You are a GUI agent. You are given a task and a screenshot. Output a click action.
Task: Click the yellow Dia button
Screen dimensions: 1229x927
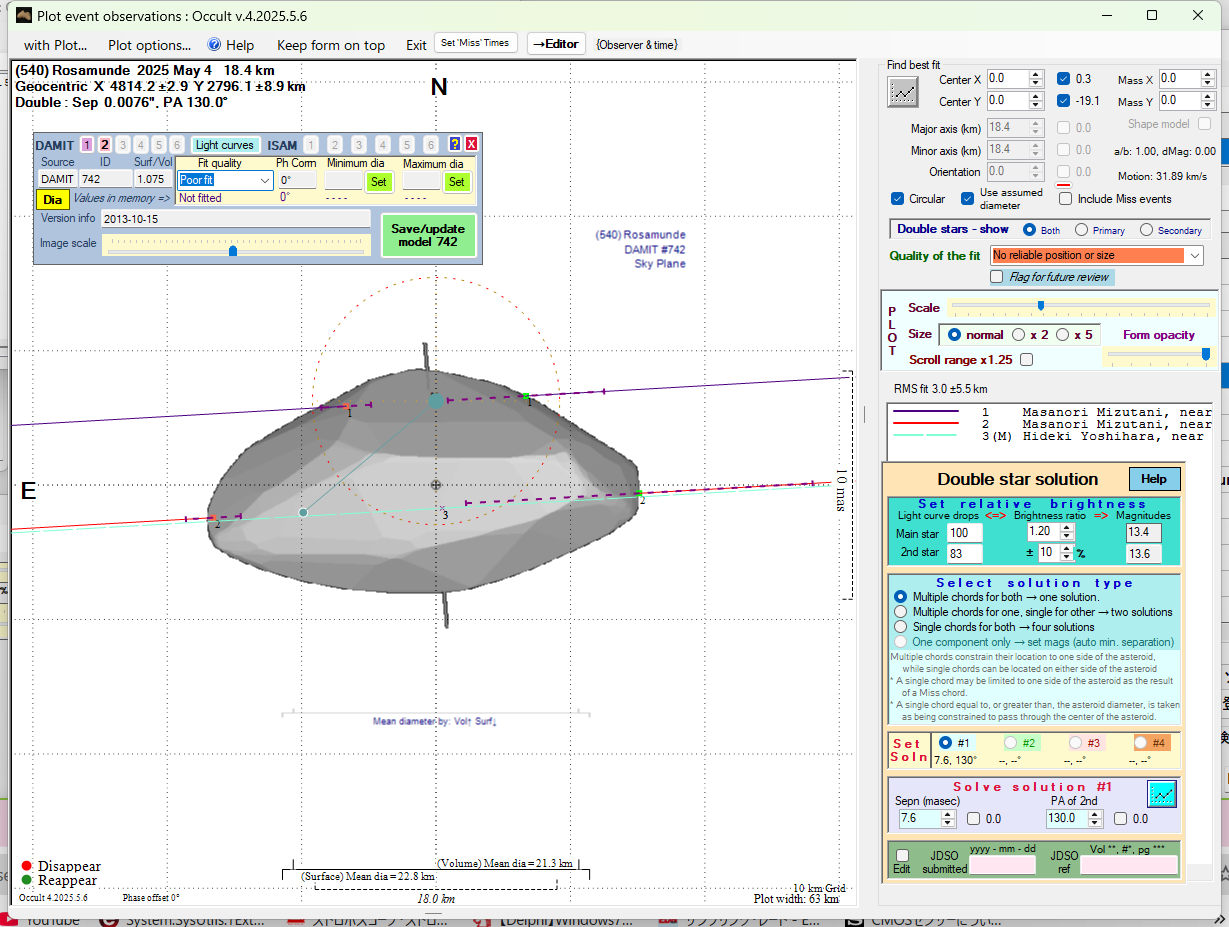point(53,199)
